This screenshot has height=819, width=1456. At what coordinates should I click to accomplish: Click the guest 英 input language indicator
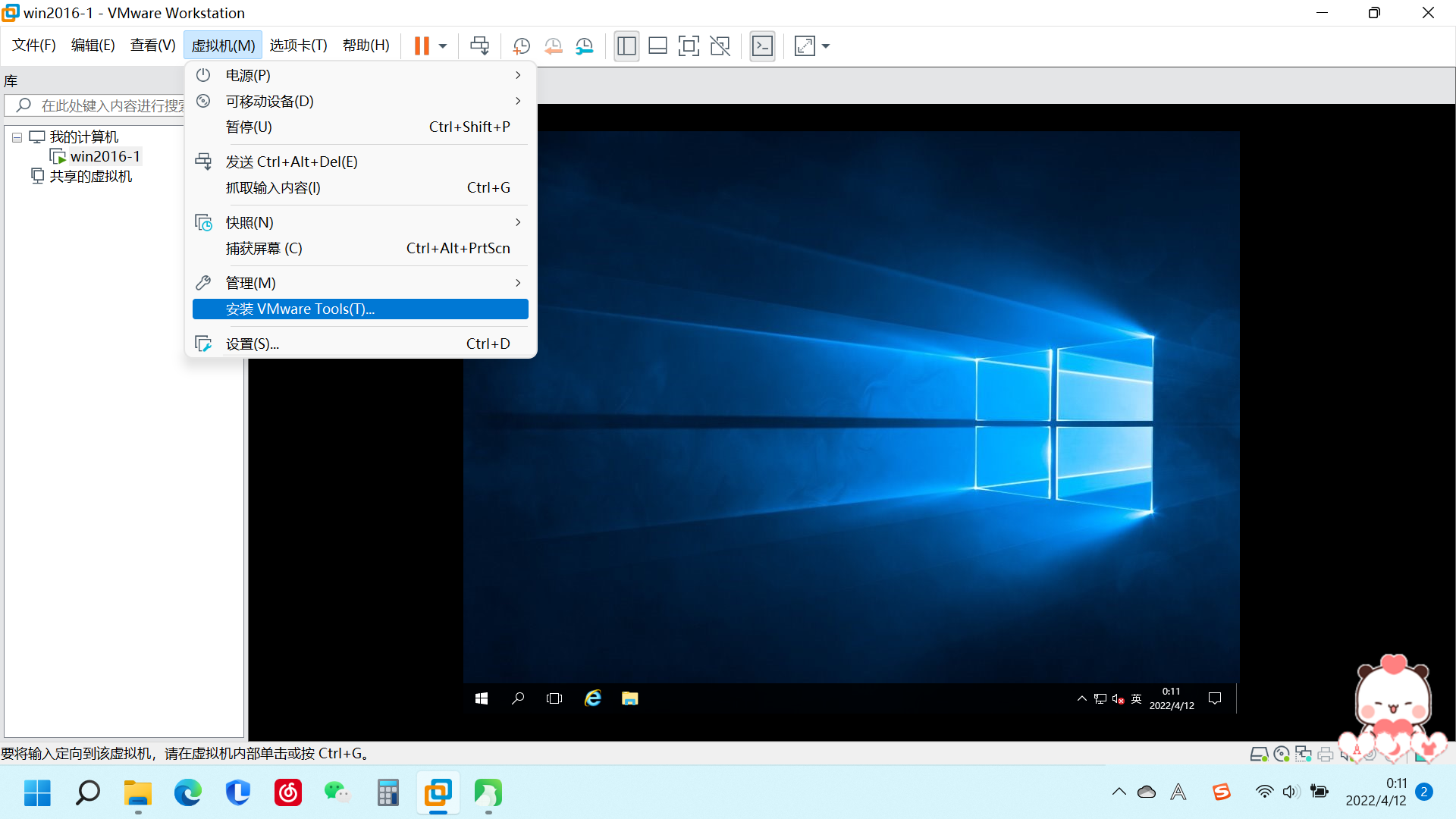click(1136, 698)
